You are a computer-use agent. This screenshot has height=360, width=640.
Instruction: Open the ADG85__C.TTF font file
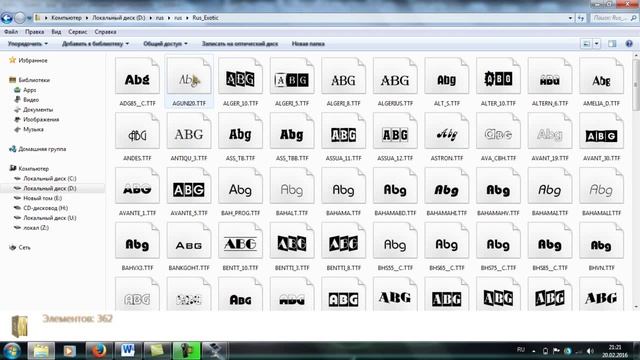pos(137,82)
